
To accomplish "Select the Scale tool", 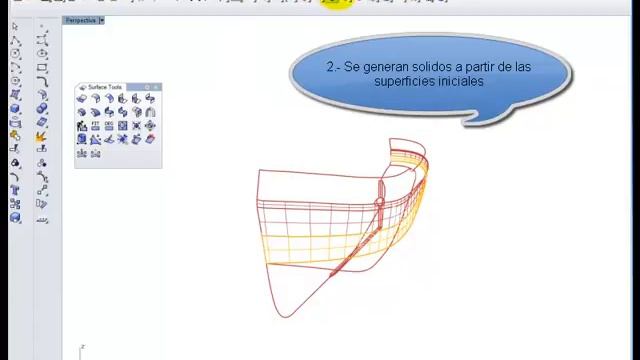I will [15, 218].
